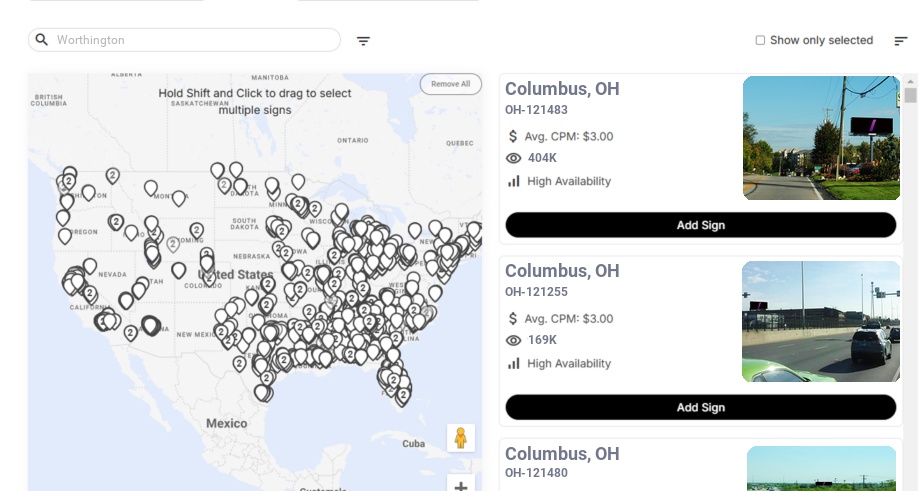Add Sign for Columbus OH-121483
Image resolution: width=920 pixels, height=491 pixels.
click(700, 225)
